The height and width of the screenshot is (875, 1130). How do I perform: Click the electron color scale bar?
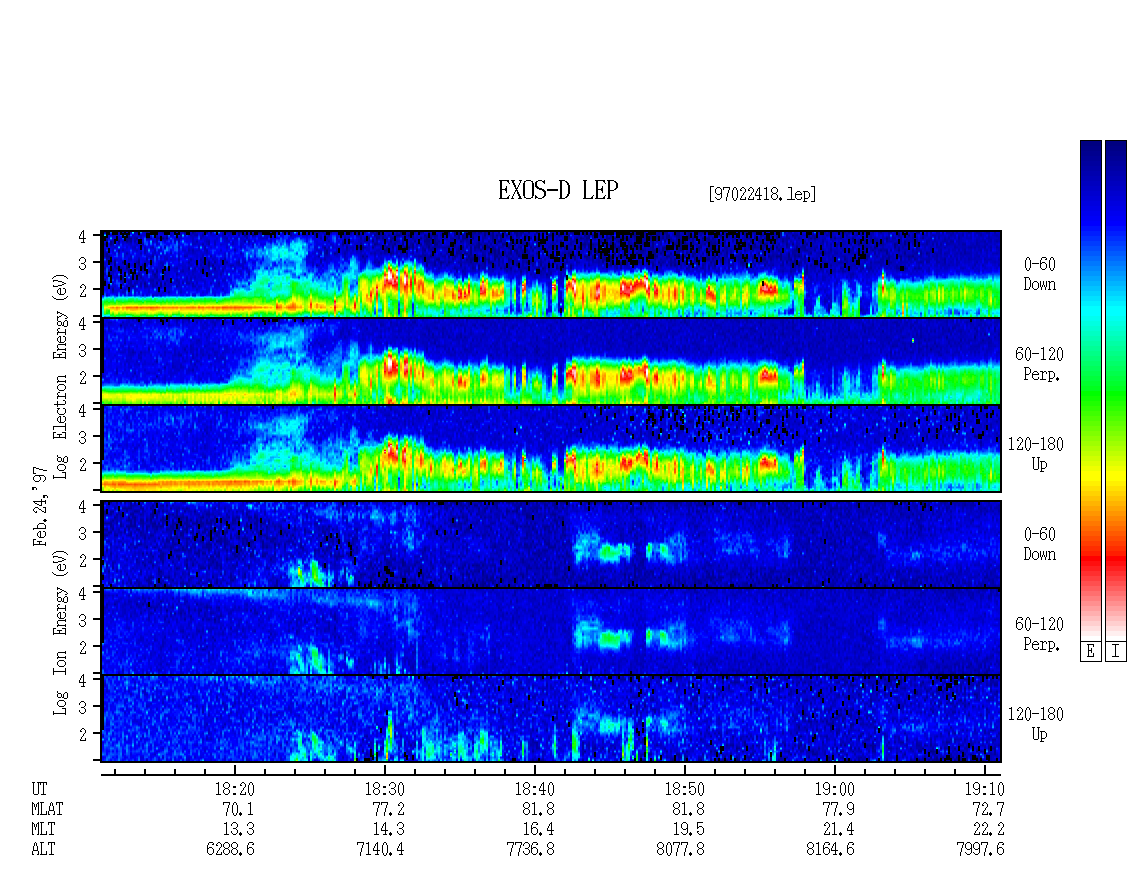pyautogui.click(x=1090, y=390)
